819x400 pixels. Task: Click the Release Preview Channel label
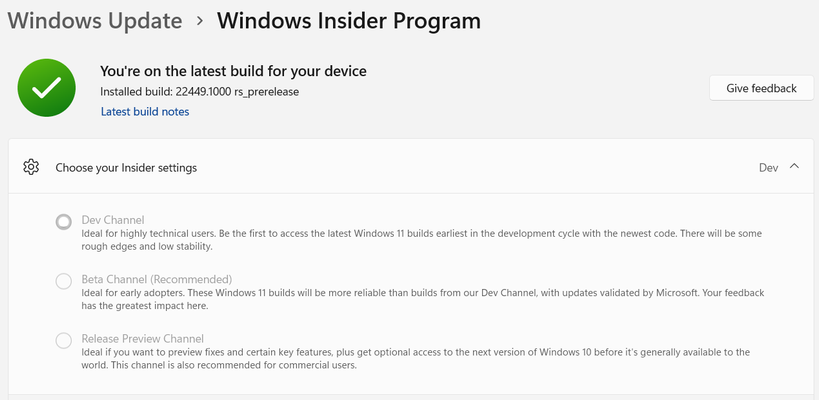click(143, 338)
